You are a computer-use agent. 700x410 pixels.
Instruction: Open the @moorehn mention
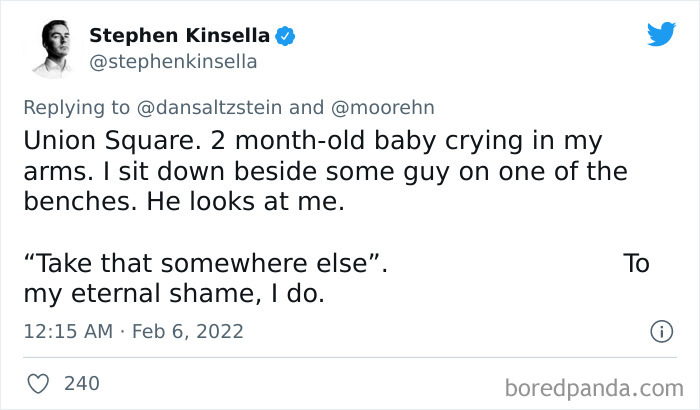click(384, 106)
